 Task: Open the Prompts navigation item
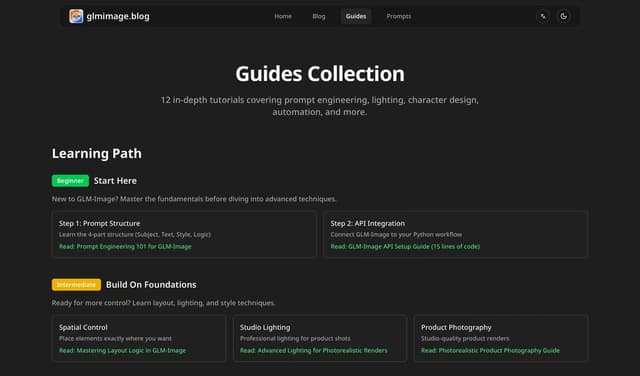click(399, 16)
